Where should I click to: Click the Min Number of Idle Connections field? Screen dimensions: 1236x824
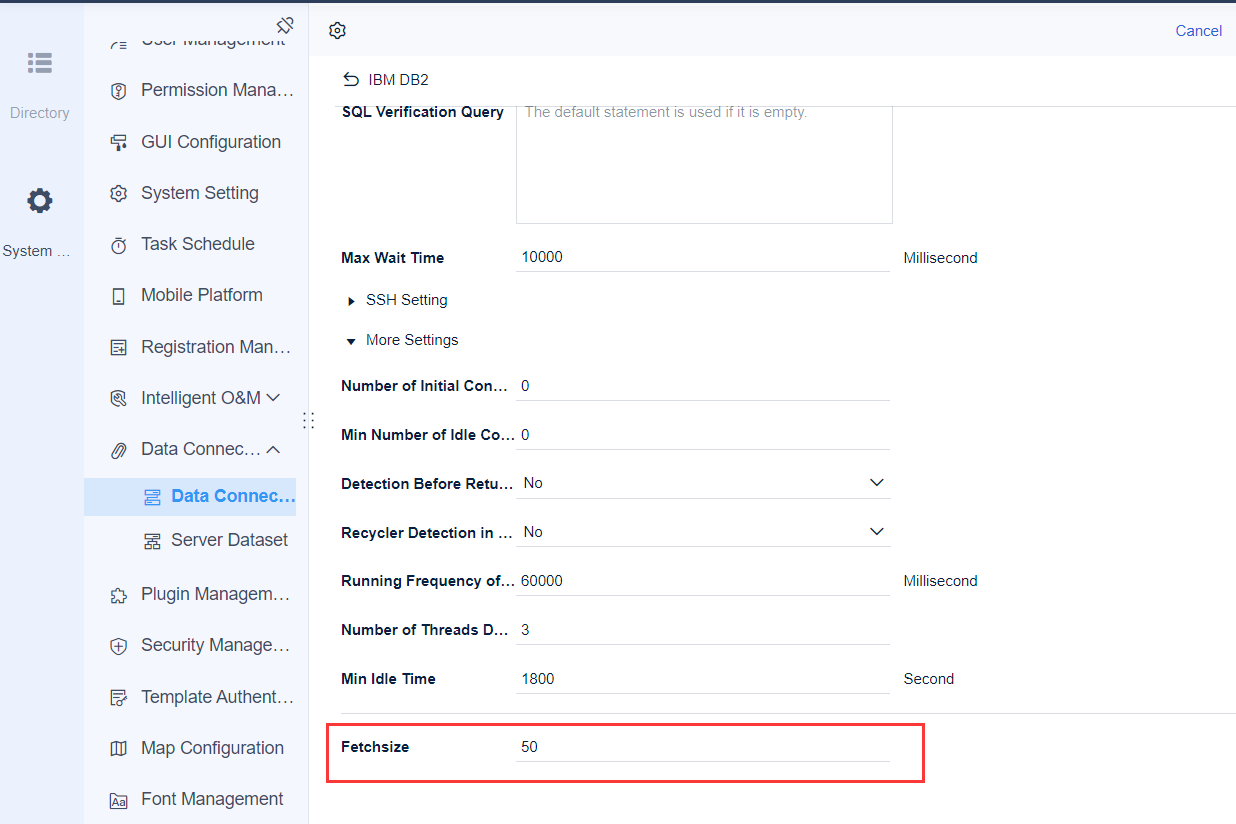(703, 435)
